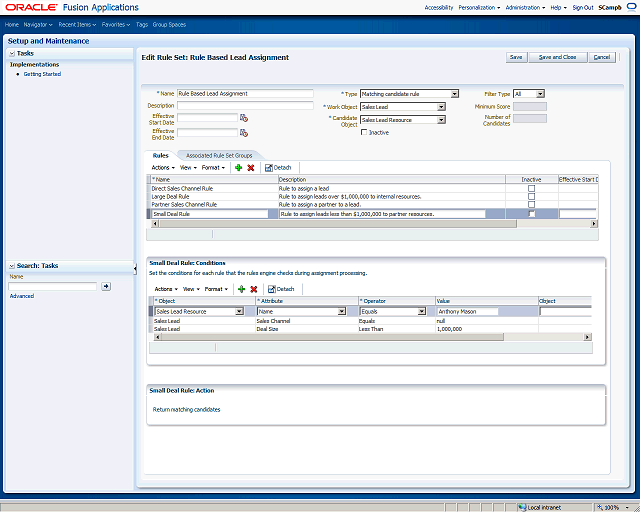The image size is (640, 512).
Task: Click Conditions table horizontal scrollbar
Action: 332,337
